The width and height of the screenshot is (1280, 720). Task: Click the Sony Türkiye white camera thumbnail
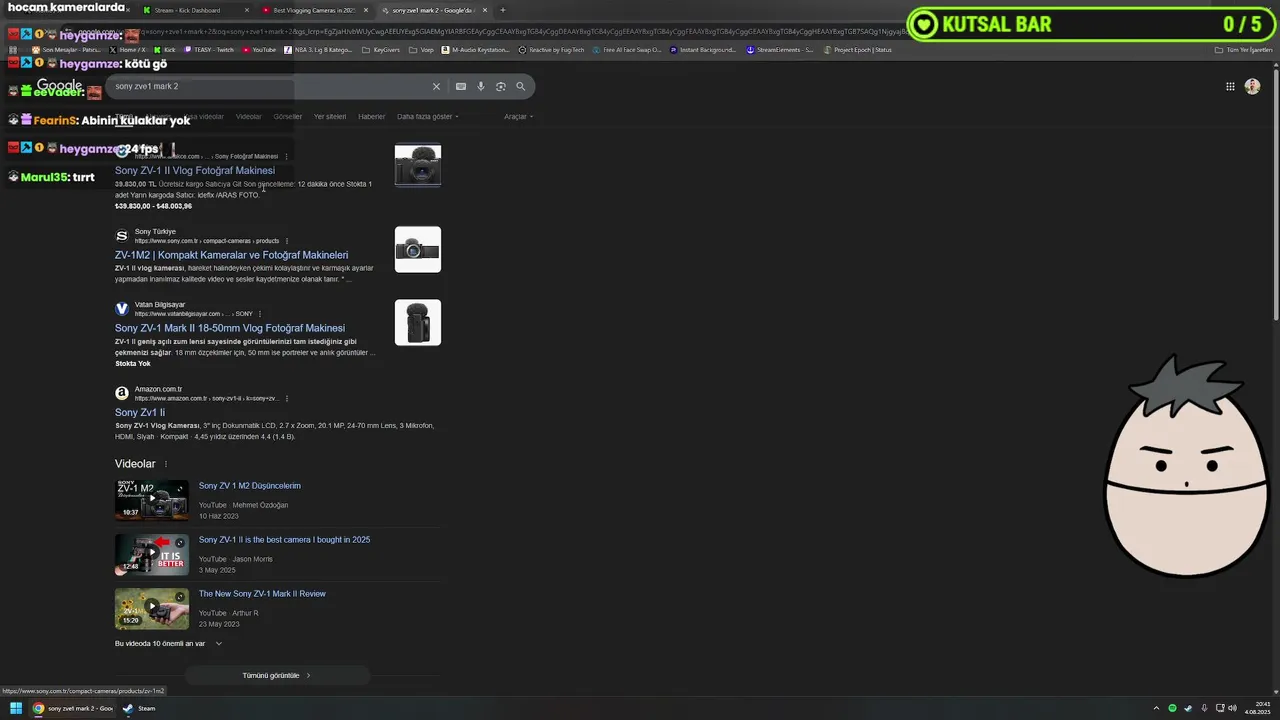[x=418, y=249]
